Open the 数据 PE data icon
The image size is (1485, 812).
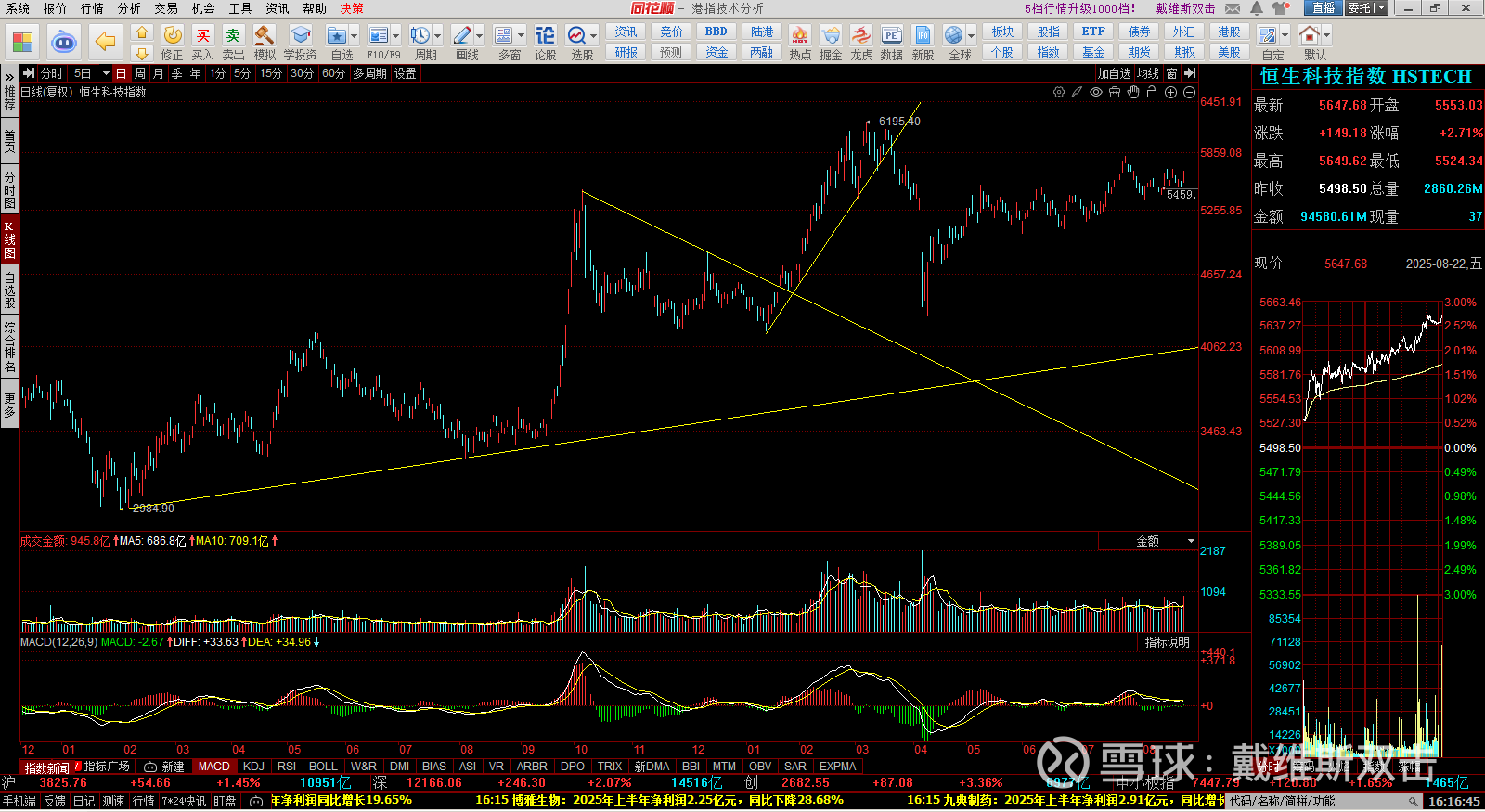pyautogui.click(x=891, y=35)
